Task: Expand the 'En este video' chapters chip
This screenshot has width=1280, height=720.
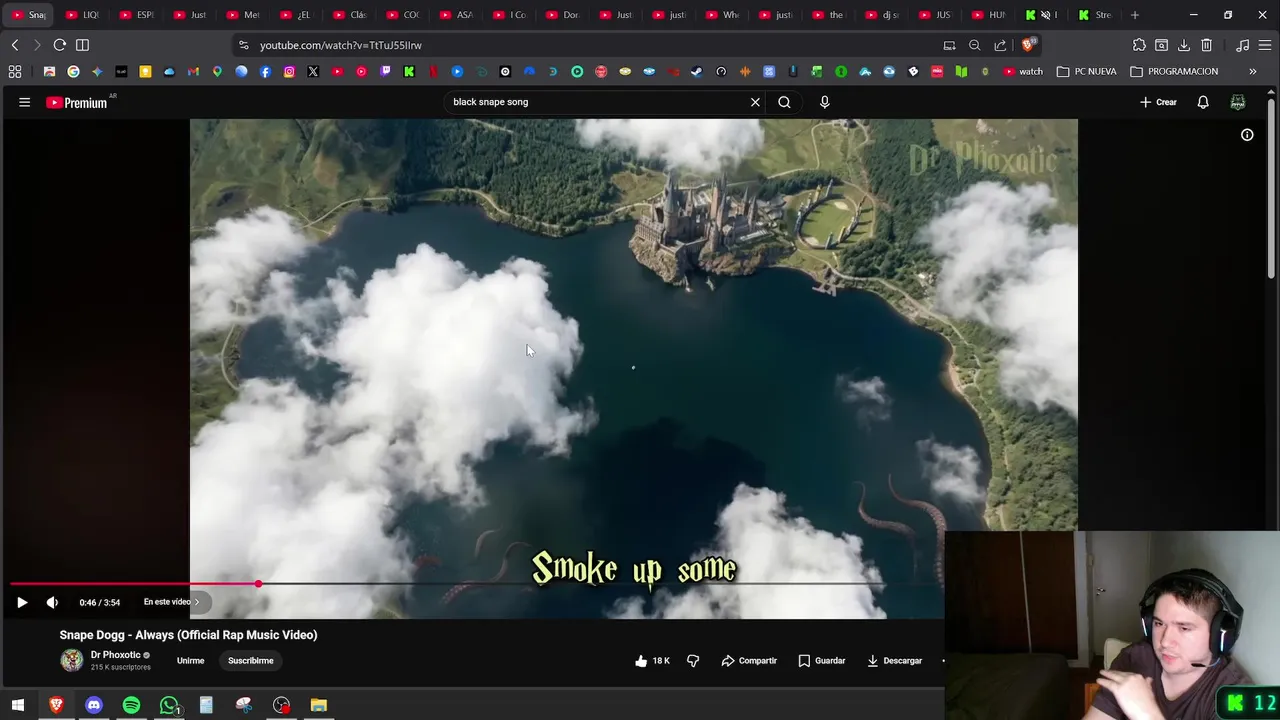Action: (x=172, y=602)
